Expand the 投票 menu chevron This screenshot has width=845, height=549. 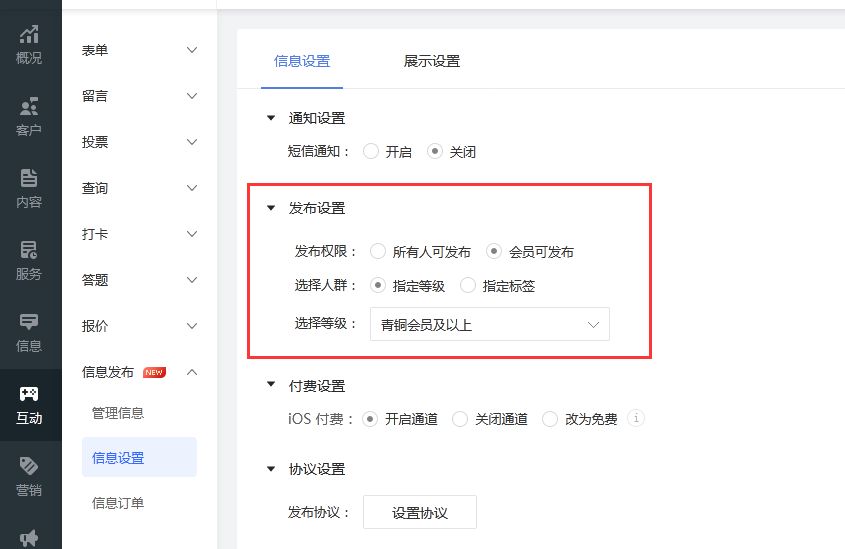pyautogui.click(x=192, y=142)
